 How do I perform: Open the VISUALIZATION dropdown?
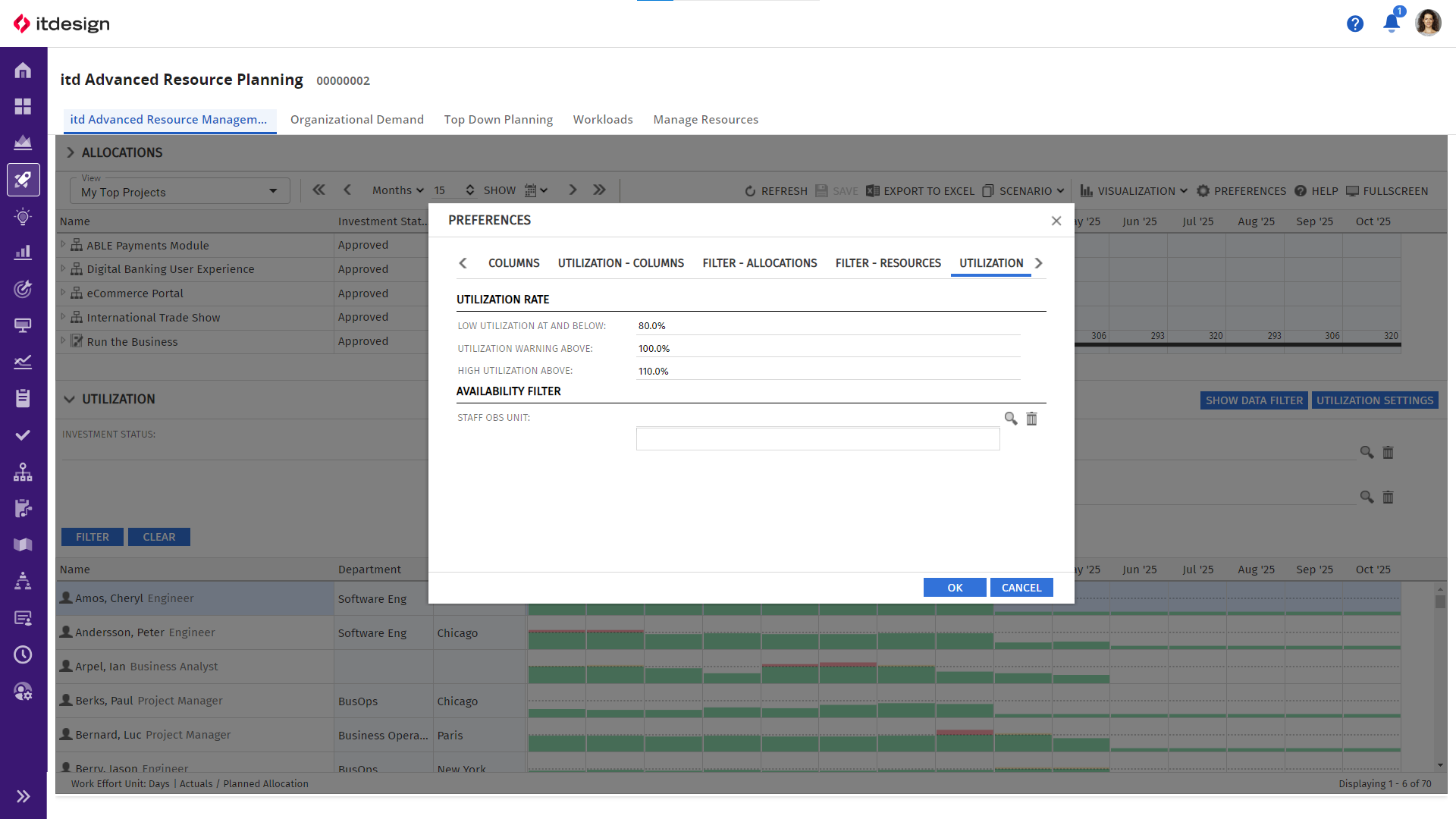pyautogui.click(x=1134, y=191)
